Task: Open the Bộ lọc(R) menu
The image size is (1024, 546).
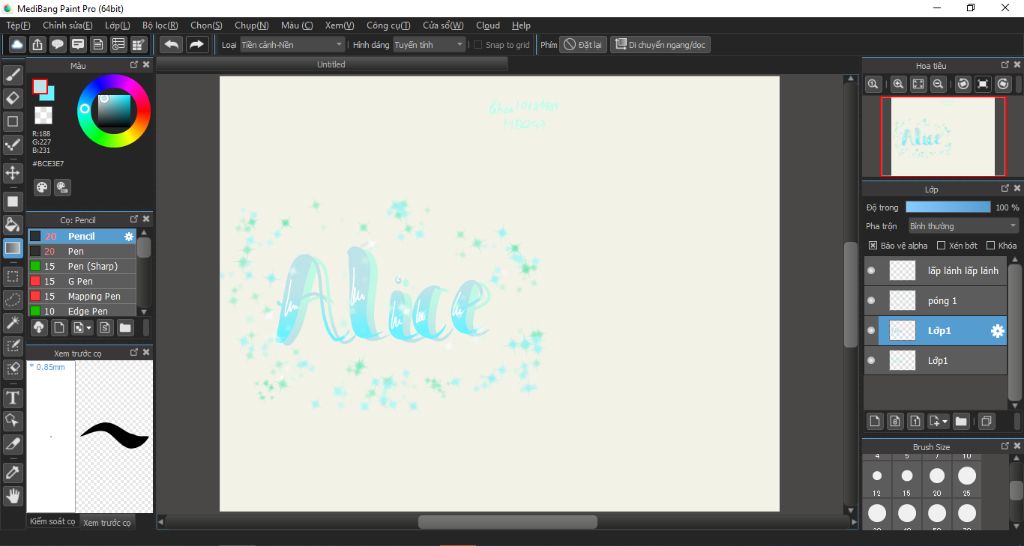Action: click(160, 25)
